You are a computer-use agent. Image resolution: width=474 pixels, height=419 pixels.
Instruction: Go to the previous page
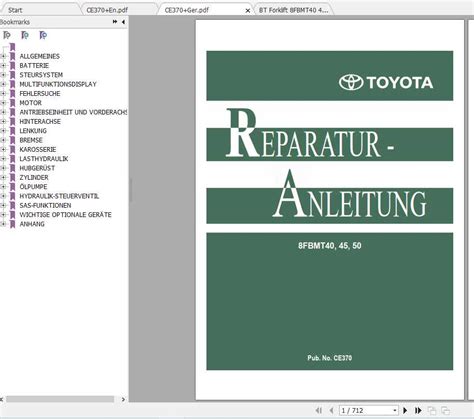click(331, 410)
